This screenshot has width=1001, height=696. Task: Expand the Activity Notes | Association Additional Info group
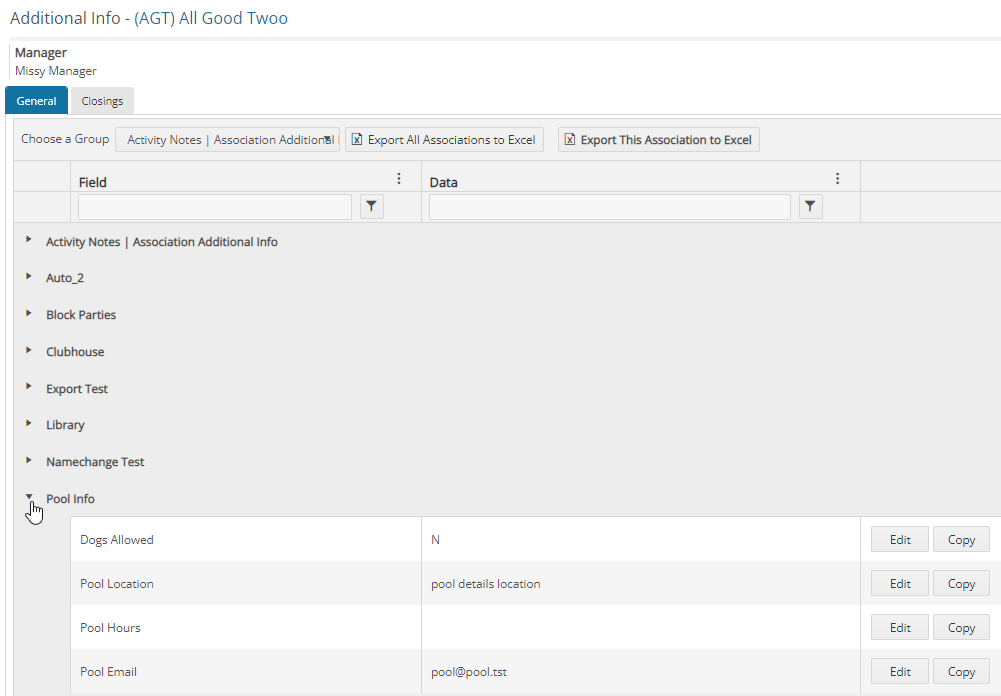click(29, 239)
